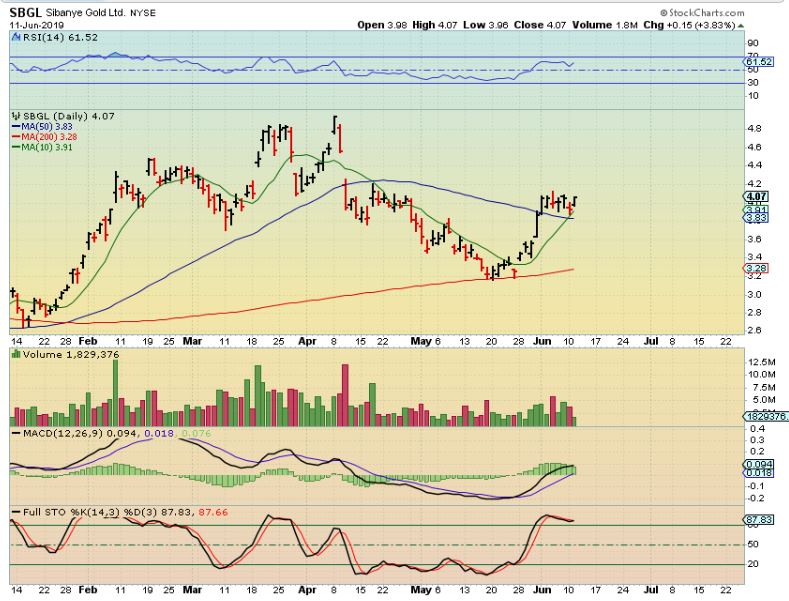This screenshot has width=789, height=601.
Task: Click the green MA(10) legend dash
Action: (x=16, y=147)
